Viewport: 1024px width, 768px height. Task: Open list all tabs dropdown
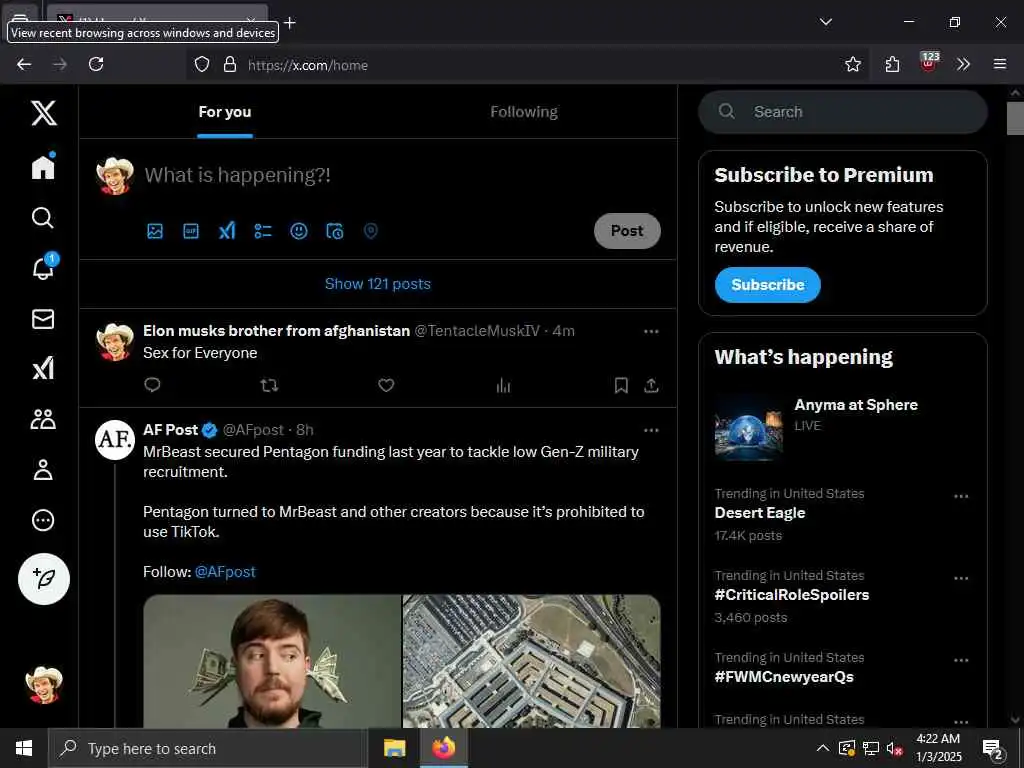[825, 22]
